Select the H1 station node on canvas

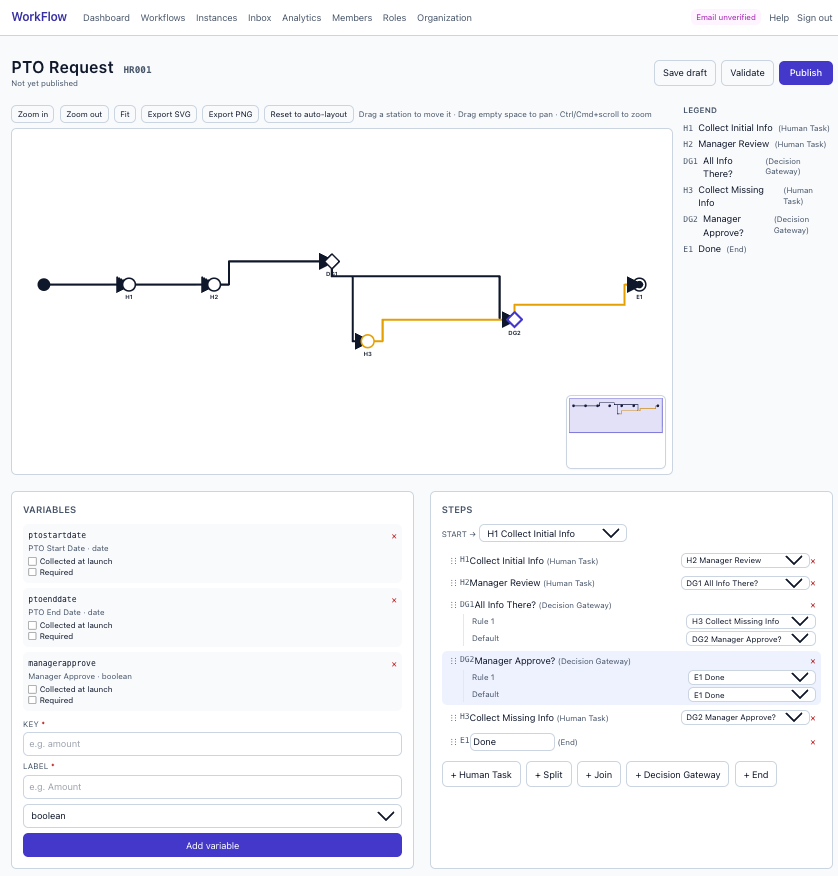coord(129,285)
